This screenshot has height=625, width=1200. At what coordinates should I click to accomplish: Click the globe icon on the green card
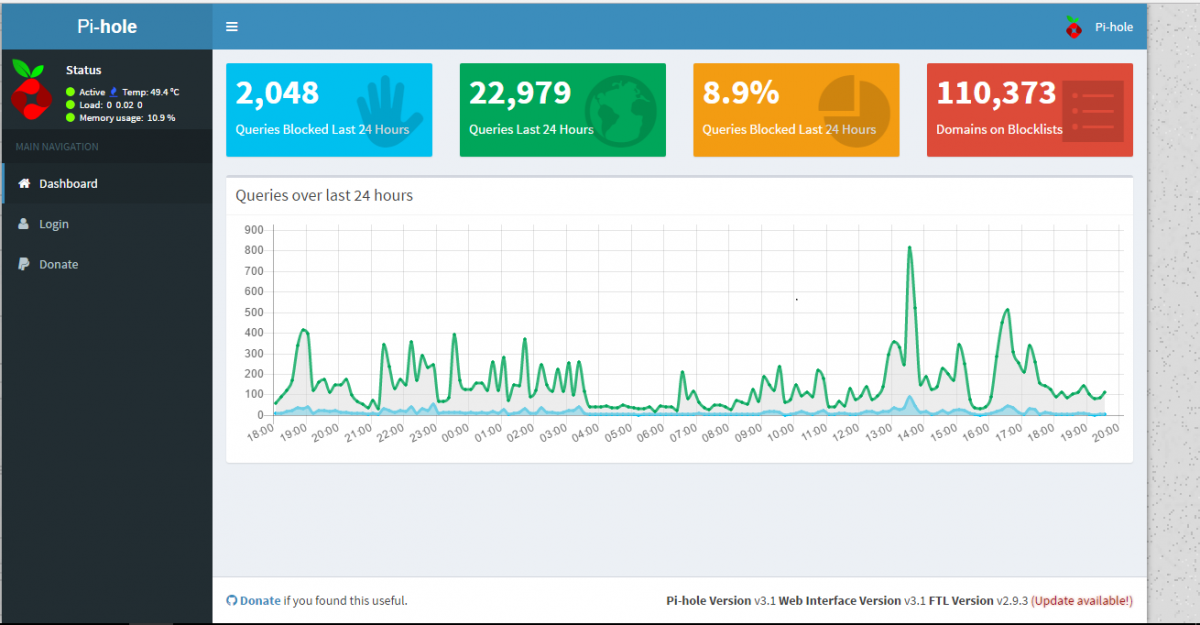tap(621, 109)
